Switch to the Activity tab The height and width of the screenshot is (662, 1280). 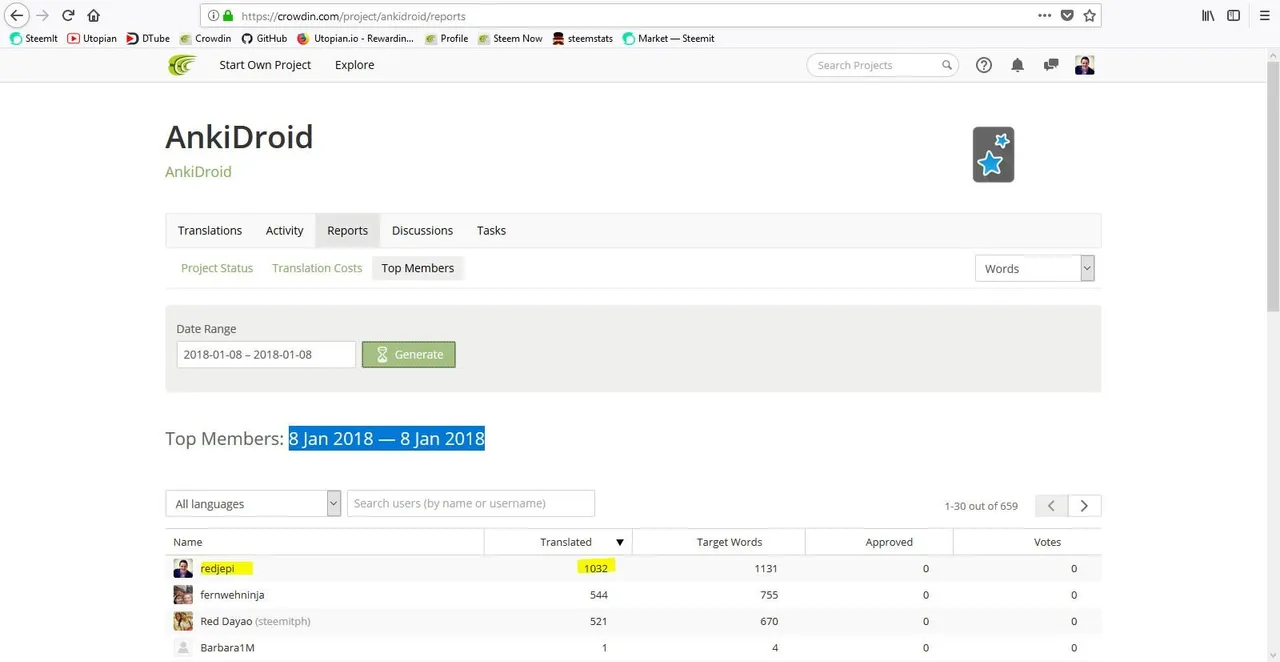coord(284,230)
